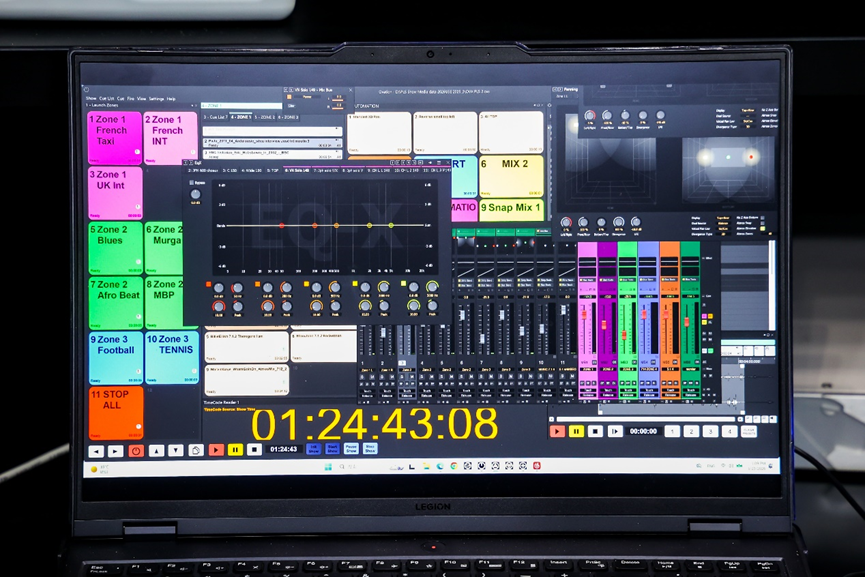Open the Windows Start menu
The width and height of the screenshot is (865, 577).
pos(328,467)
